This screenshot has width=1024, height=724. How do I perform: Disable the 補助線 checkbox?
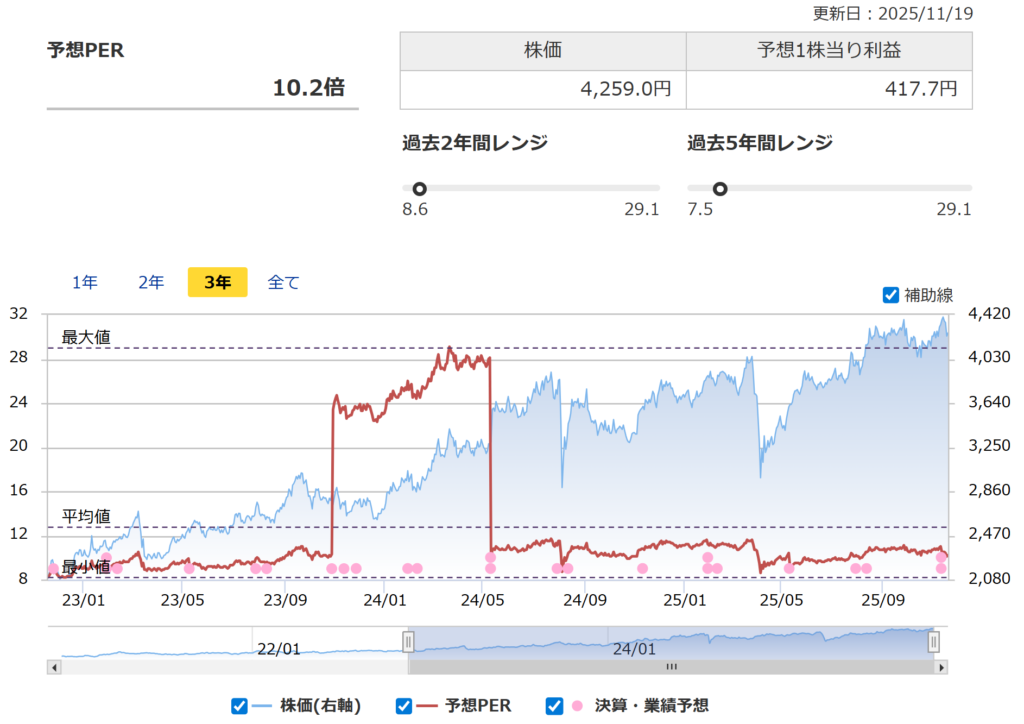click(890, 295)
